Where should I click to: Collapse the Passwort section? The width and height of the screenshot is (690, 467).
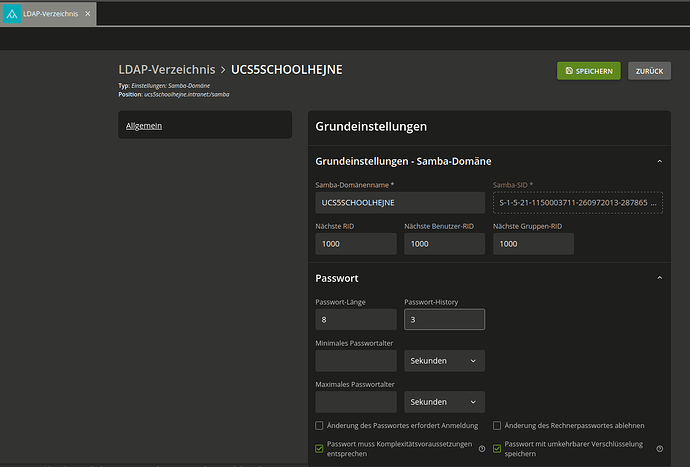coord(660,278)
